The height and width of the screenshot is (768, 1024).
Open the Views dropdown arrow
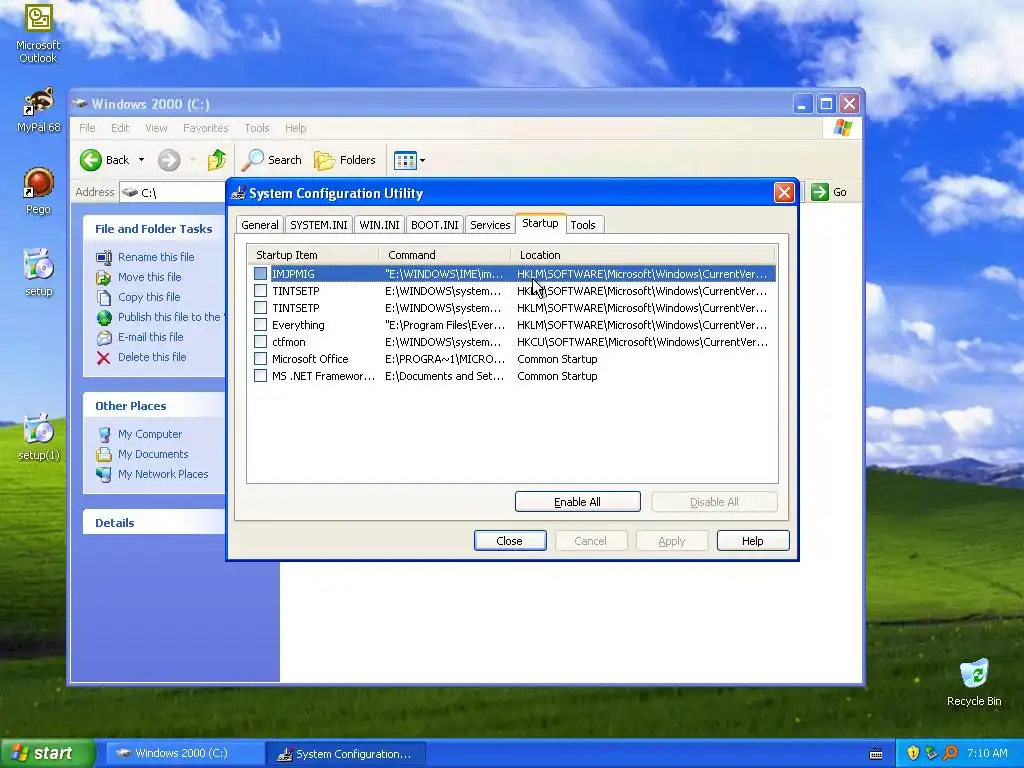coord(423,160)
